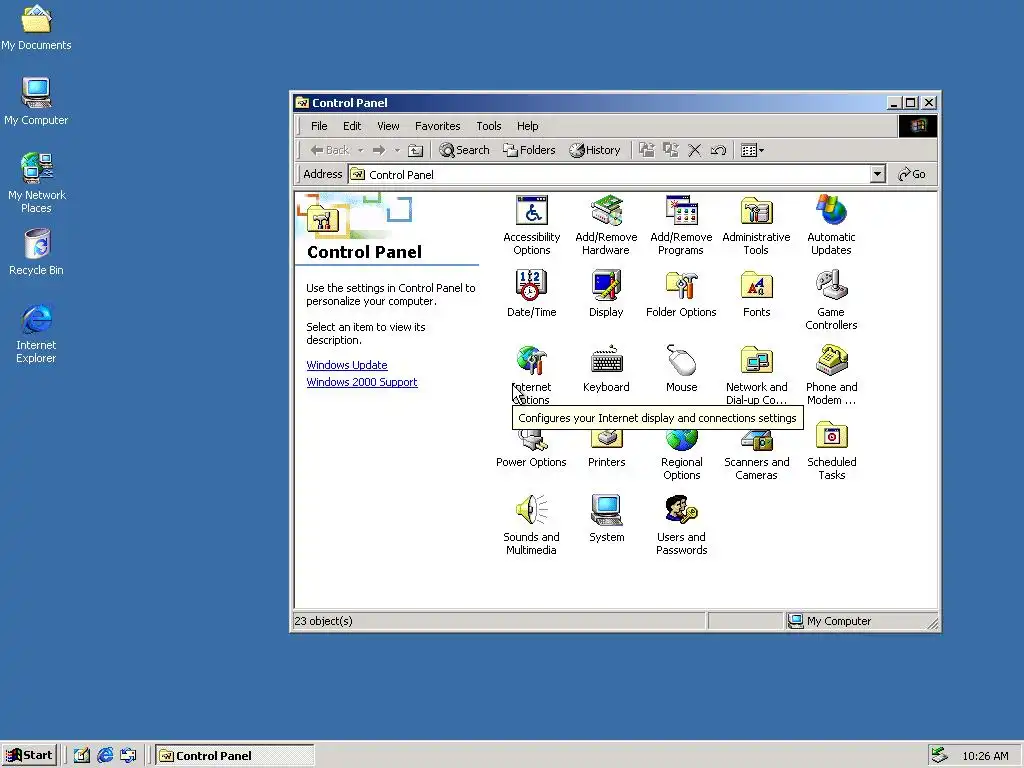This screenshot has width=1024, height=768.
Task: Click the 23 object(s) status bar text
Action: pyautogui.click(x=323, y=621)
